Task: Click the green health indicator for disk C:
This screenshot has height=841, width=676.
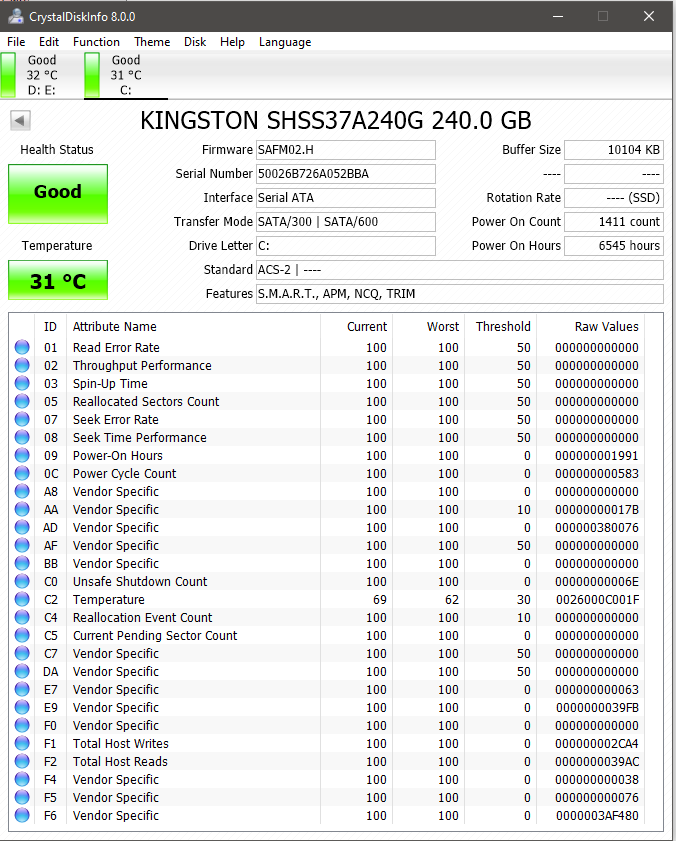Action: (92, 75)
